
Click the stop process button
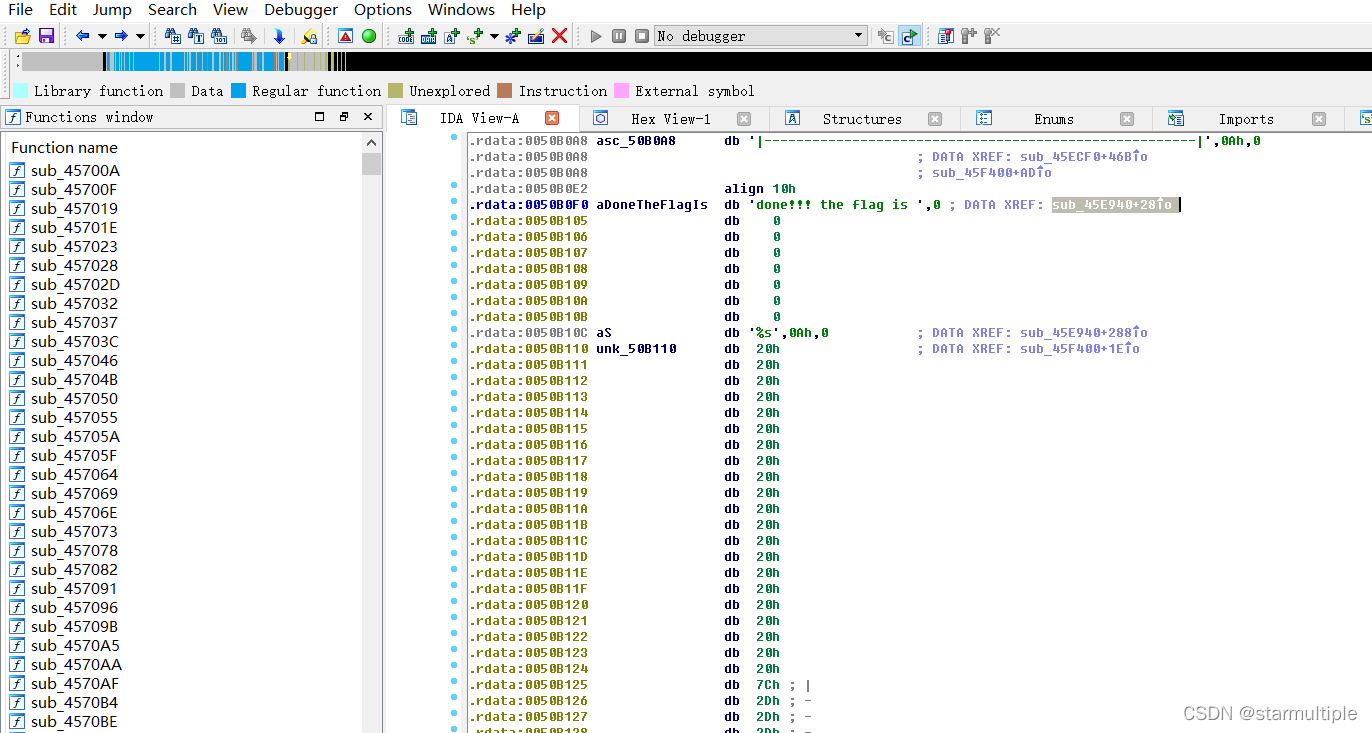click(642, 36)
